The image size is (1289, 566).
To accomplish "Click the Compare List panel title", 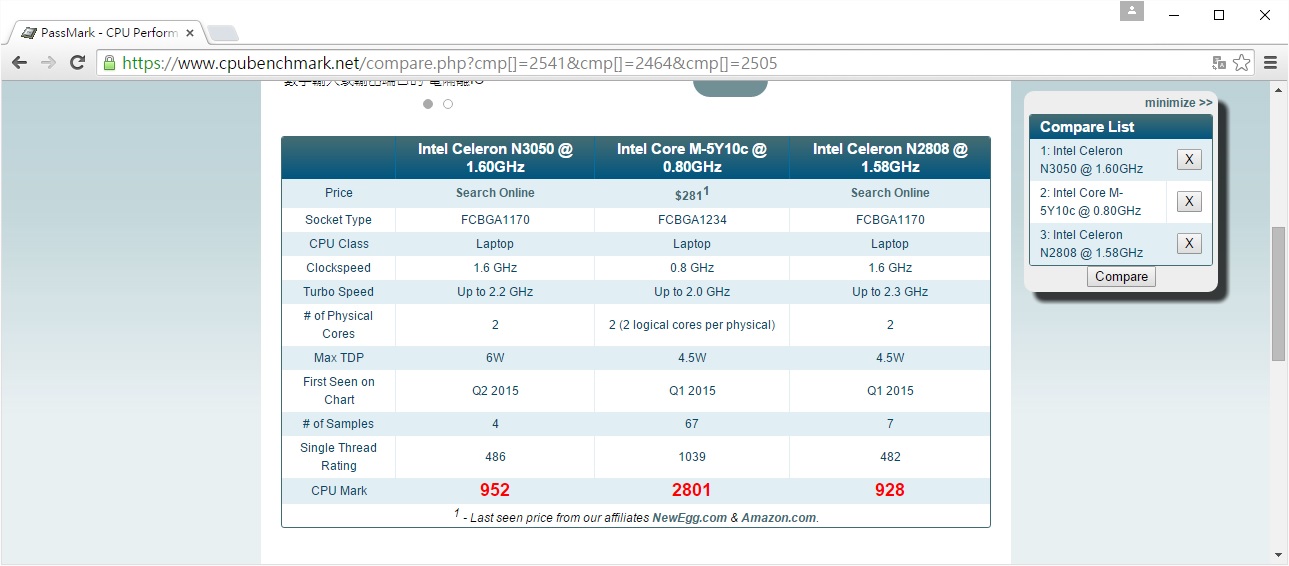I will click(x=1087, y=127).
